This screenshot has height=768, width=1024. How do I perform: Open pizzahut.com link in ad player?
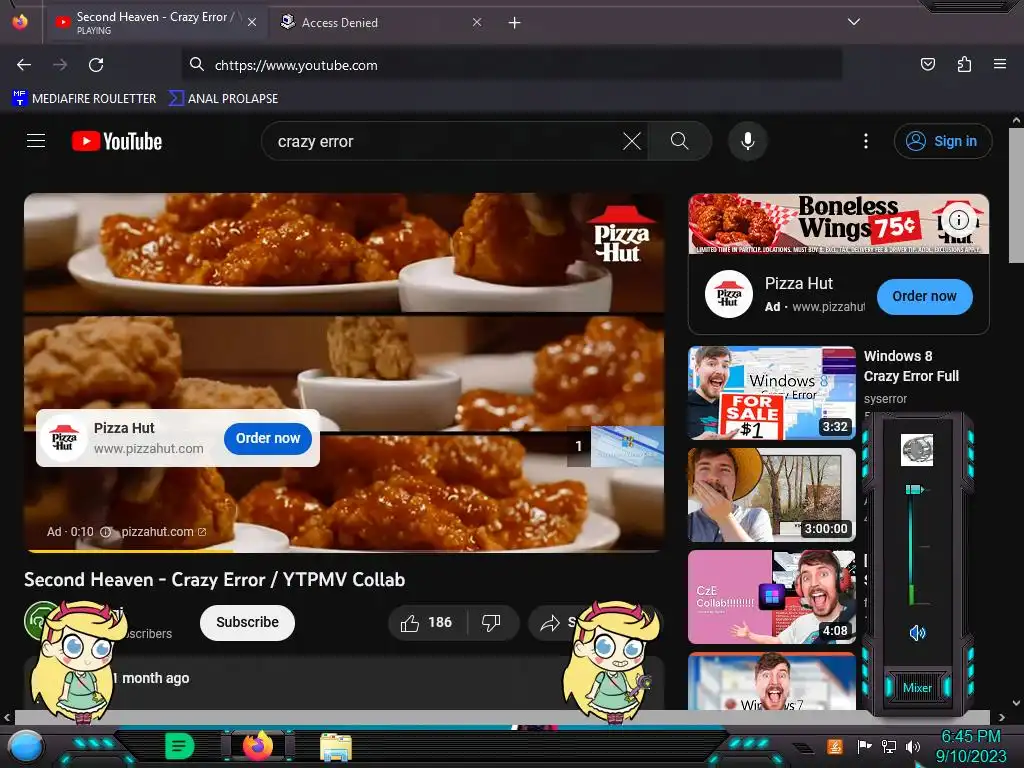(x=164, y=532)
